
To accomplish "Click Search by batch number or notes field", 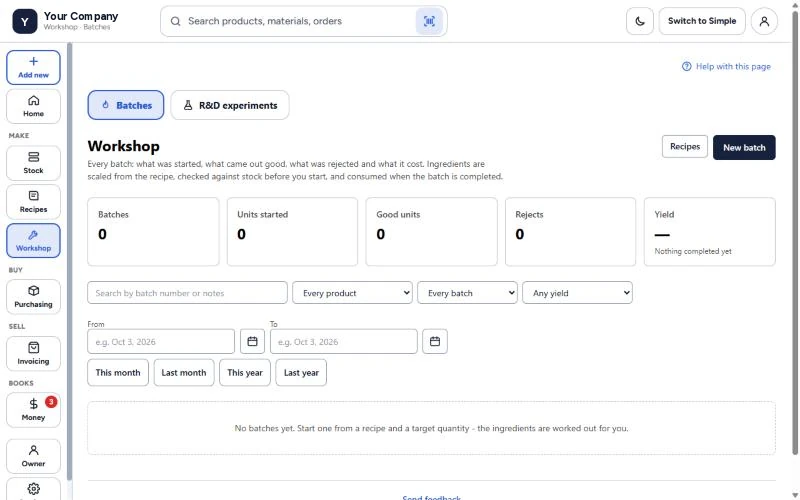I will pos(187,293).
